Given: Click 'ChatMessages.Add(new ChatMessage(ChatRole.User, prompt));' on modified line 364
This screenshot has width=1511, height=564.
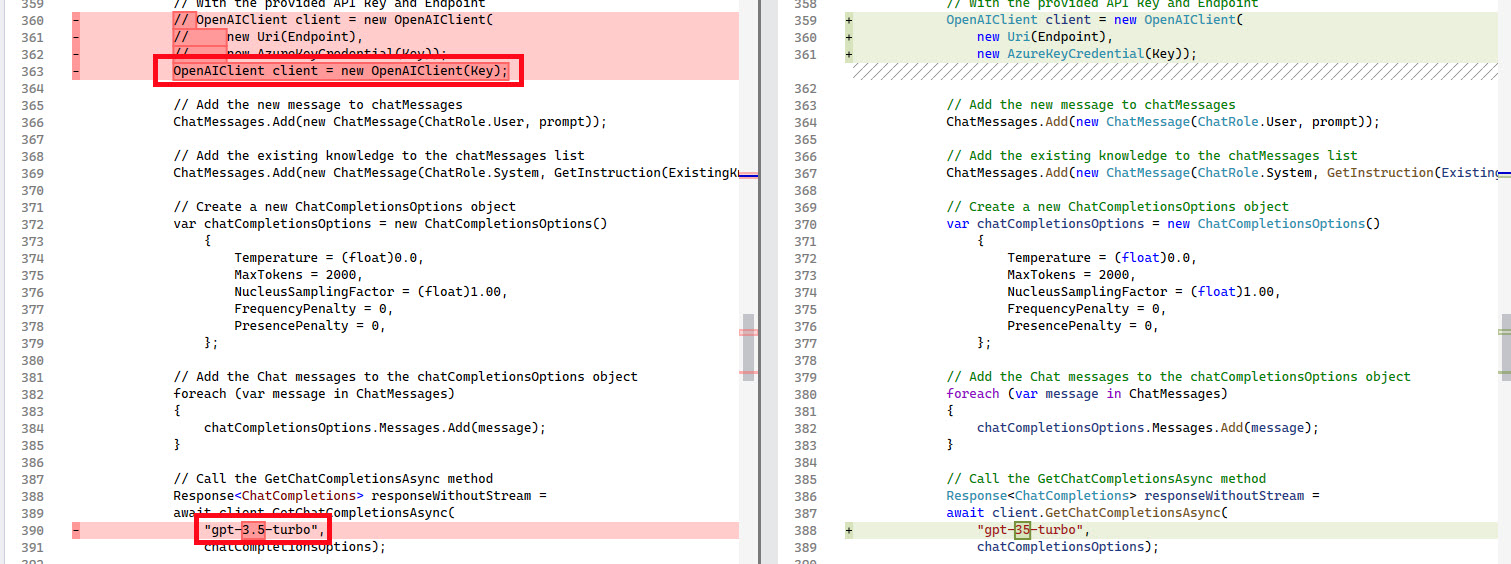Looking at the screenshot, I should coord(1163,122).
